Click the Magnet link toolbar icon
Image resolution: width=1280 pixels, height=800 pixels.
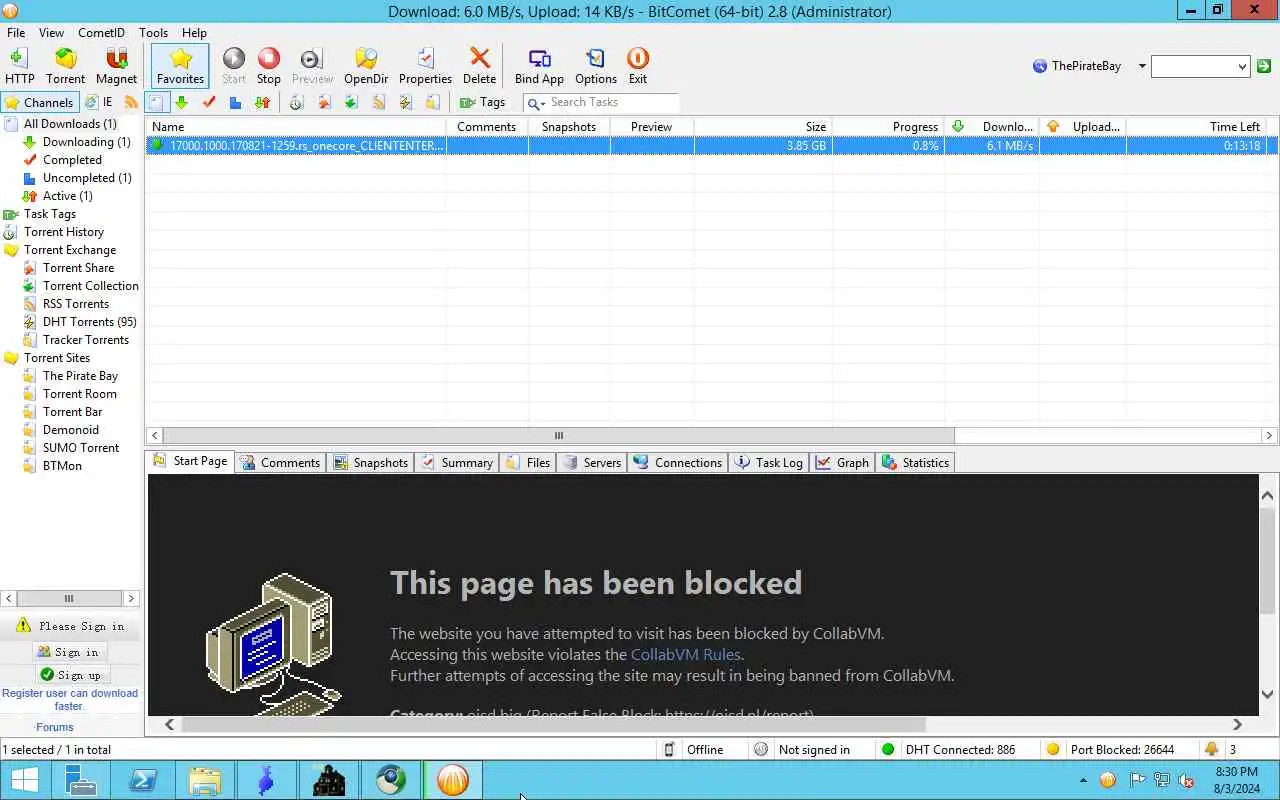[x=116, y=66]
